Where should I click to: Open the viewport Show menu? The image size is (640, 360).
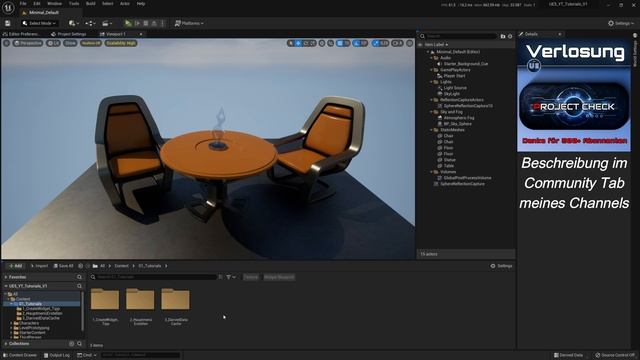[70, 43]
